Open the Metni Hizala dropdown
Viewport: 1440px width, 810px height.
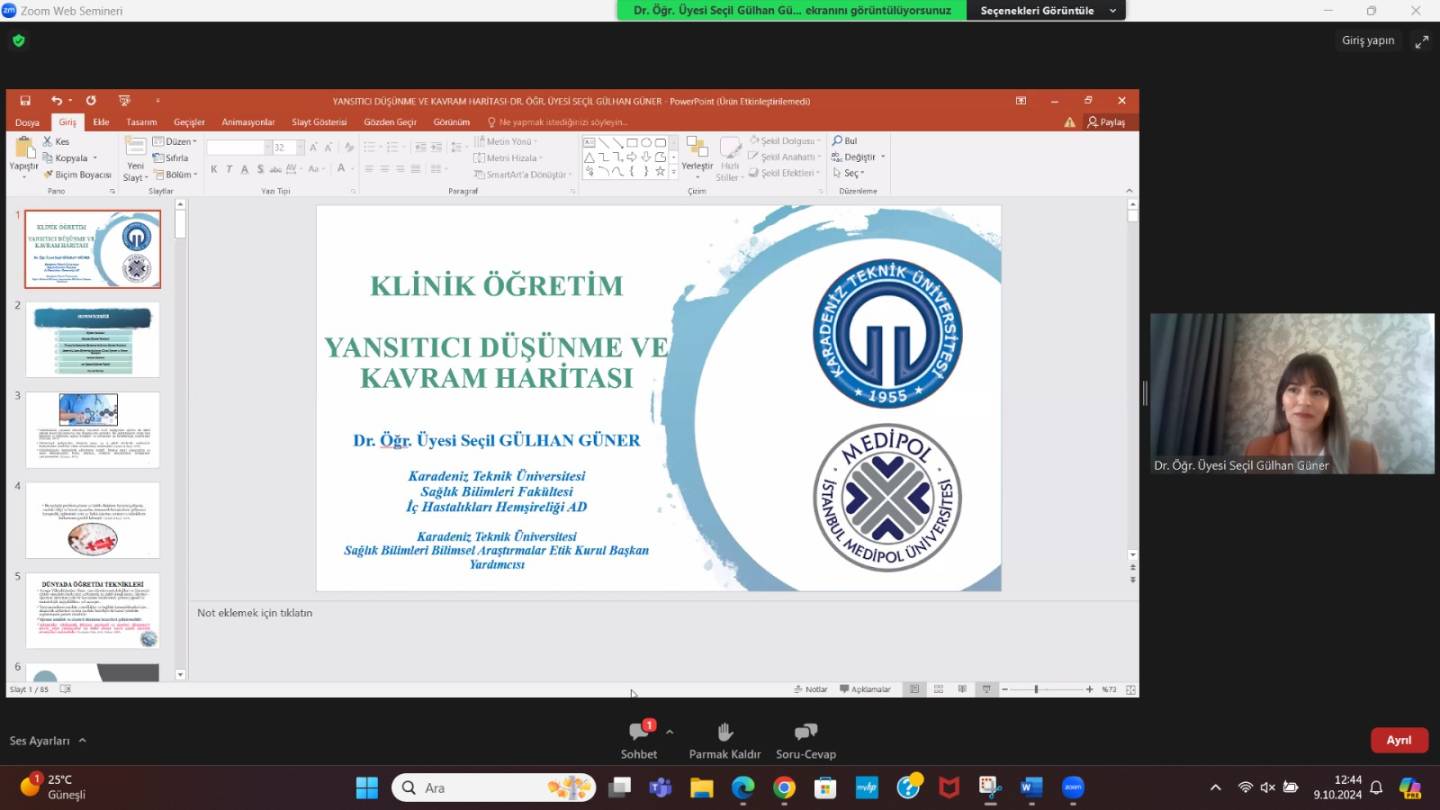pyautogui.click(x=509, y=158)
